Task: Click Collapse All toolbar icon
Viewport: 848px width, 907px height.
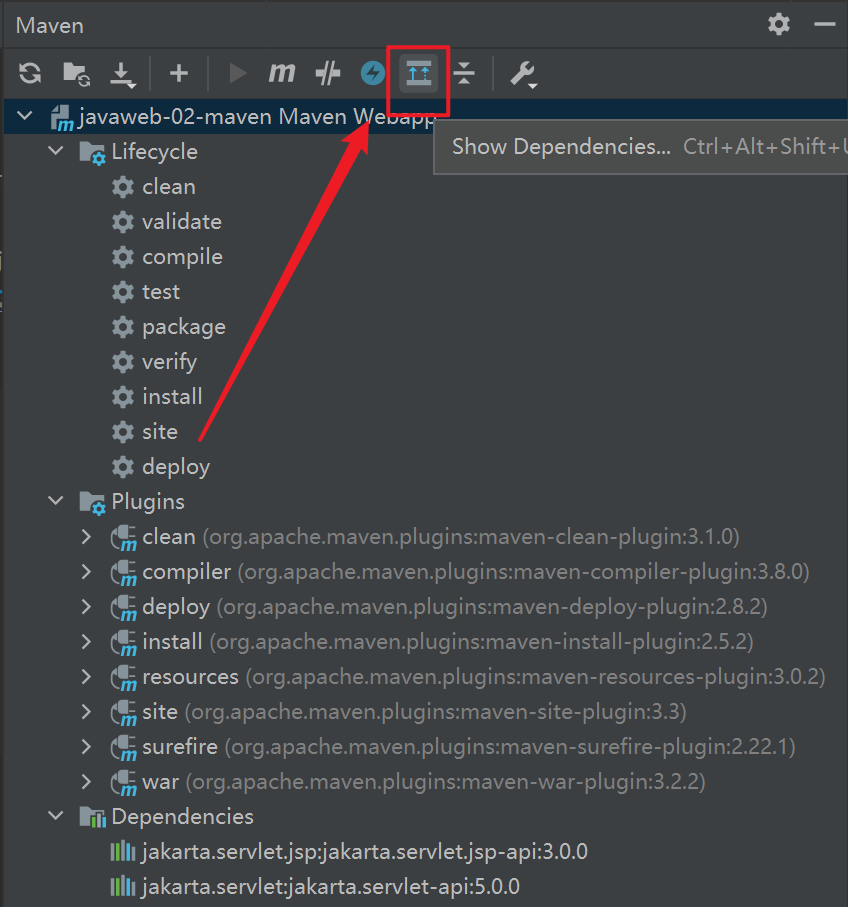Action: (464, 73)
